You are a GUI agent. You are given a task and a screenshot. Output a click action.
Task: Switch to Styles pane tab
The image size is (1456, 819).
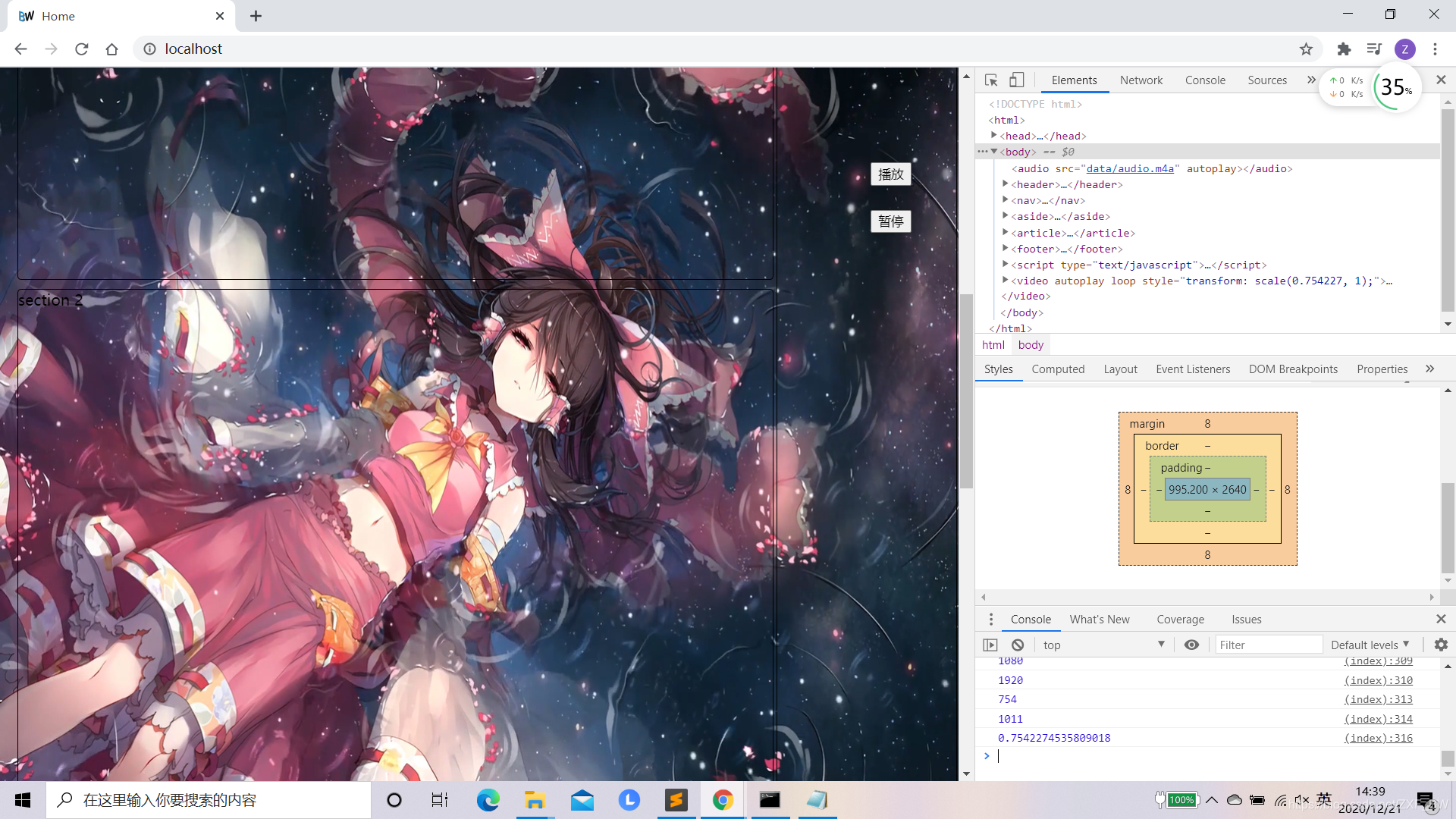pyautogui.click(x=998, y=369)
